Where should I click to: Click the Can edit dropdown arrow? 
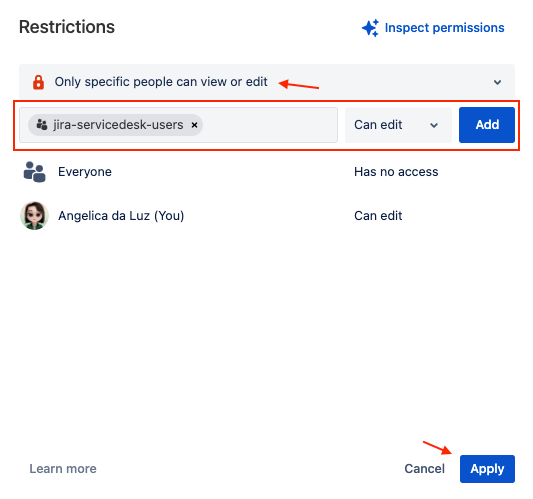[x=434, y=125]
